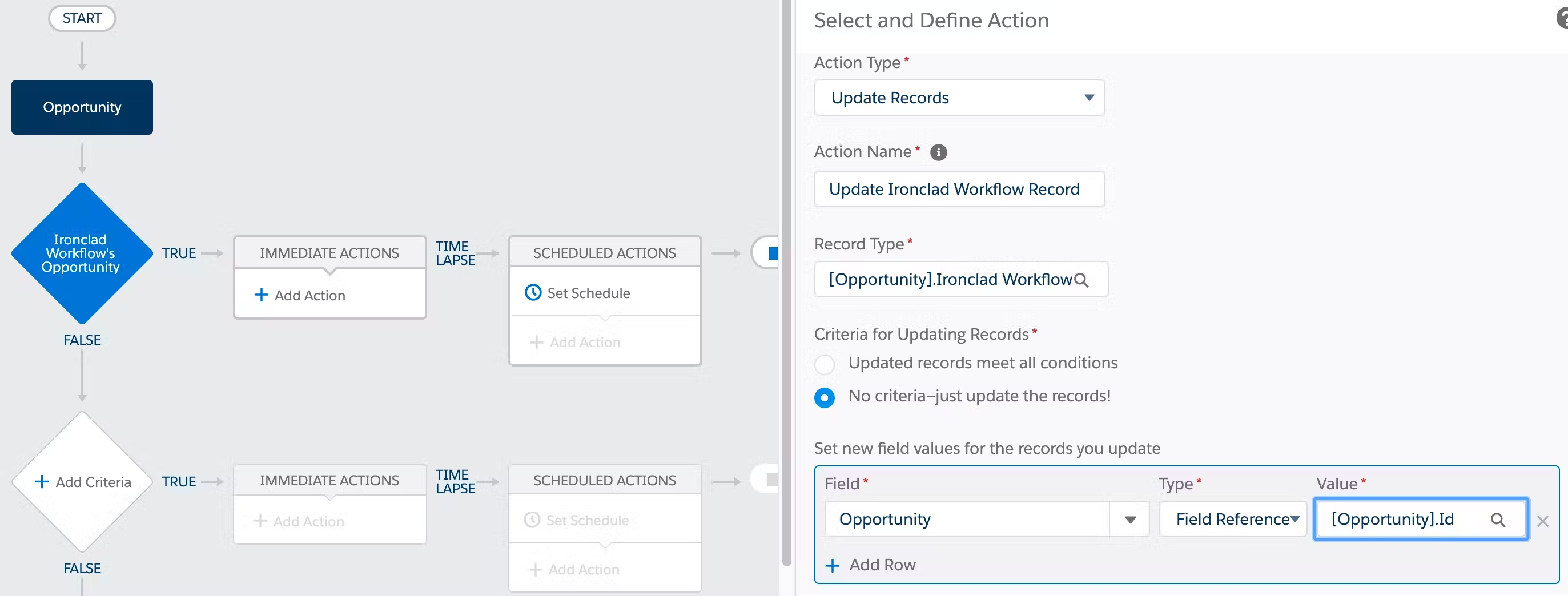
Task: Click Add Row link
Action: pos(882,565)
